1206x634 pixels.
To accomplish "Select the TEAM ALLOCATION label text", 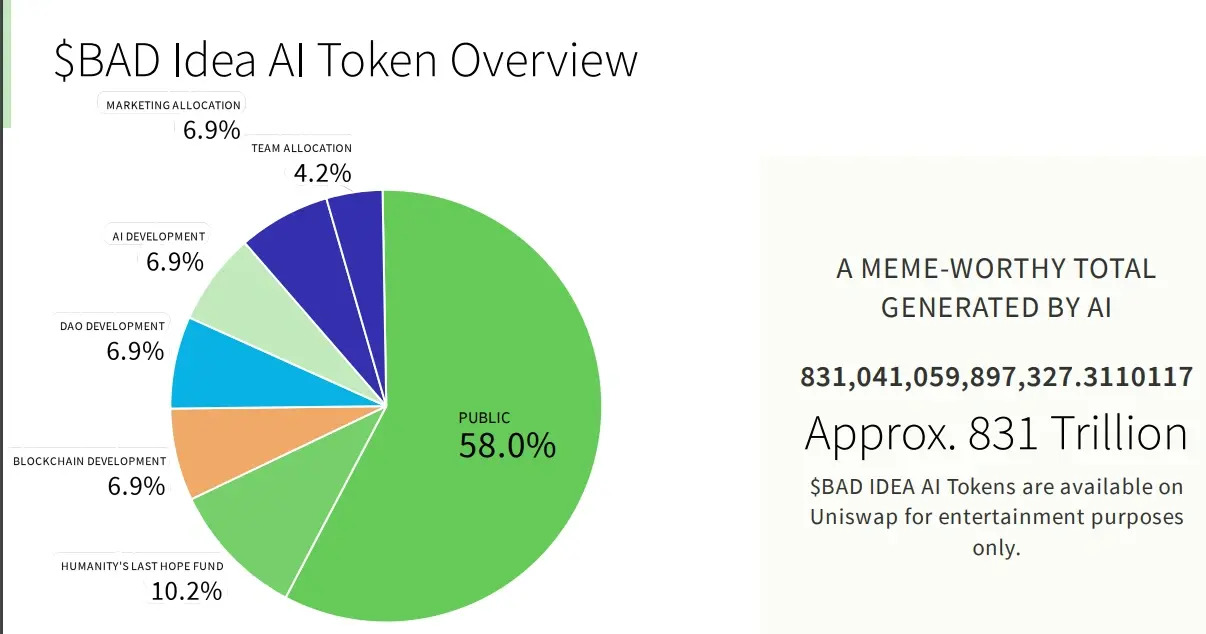I will 301,148.
